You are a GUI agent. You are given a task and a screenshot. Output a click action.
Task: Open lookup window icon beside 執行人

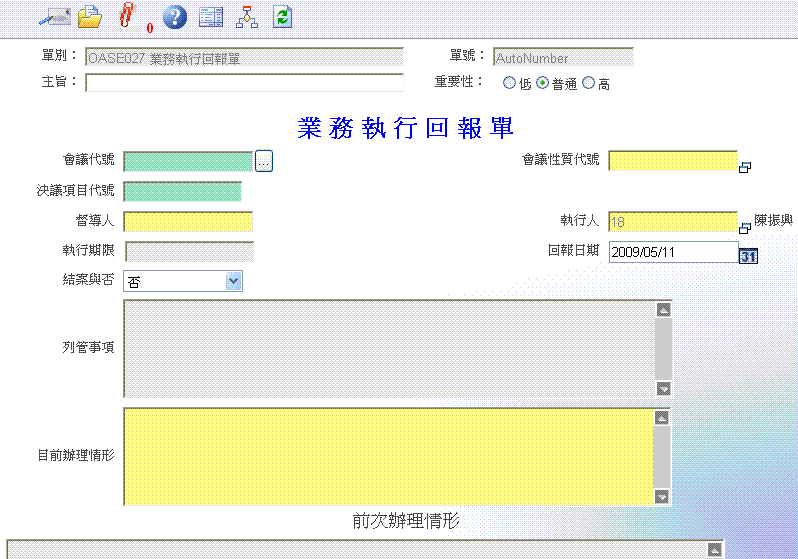[x=745, y=227]
